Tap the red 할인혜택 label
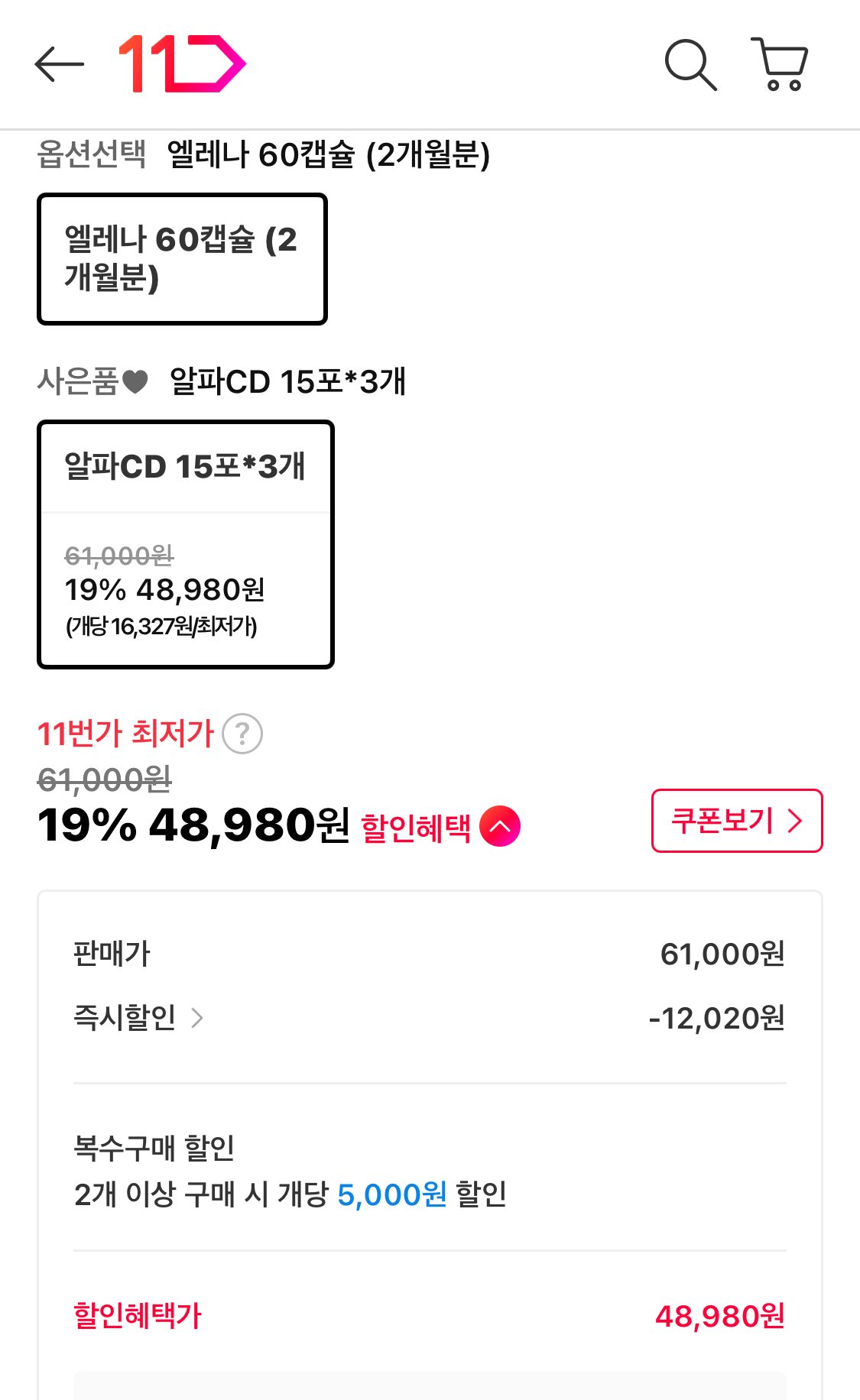 coord(416,828)
